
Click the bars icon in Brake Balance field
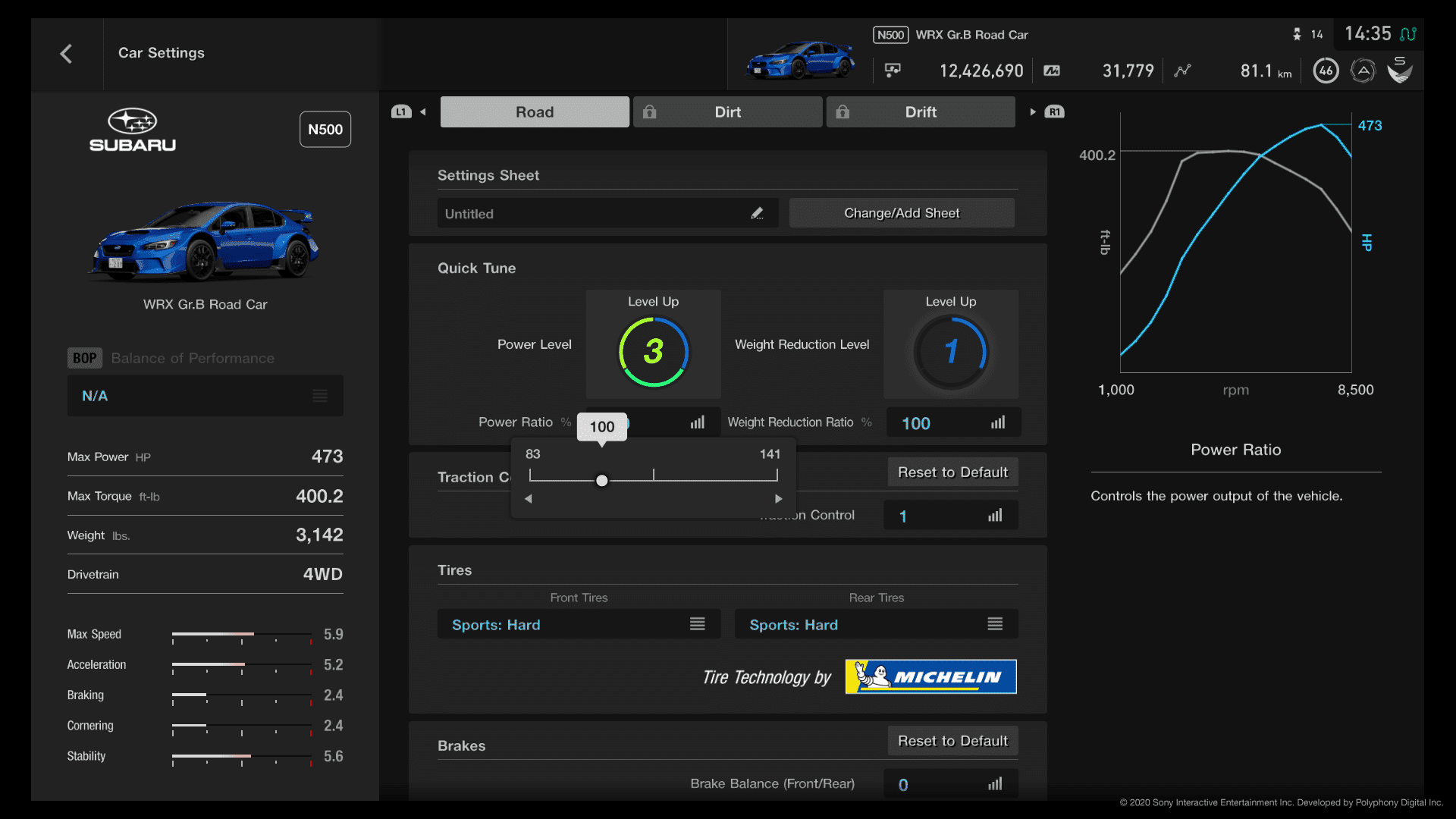(995, 784)
